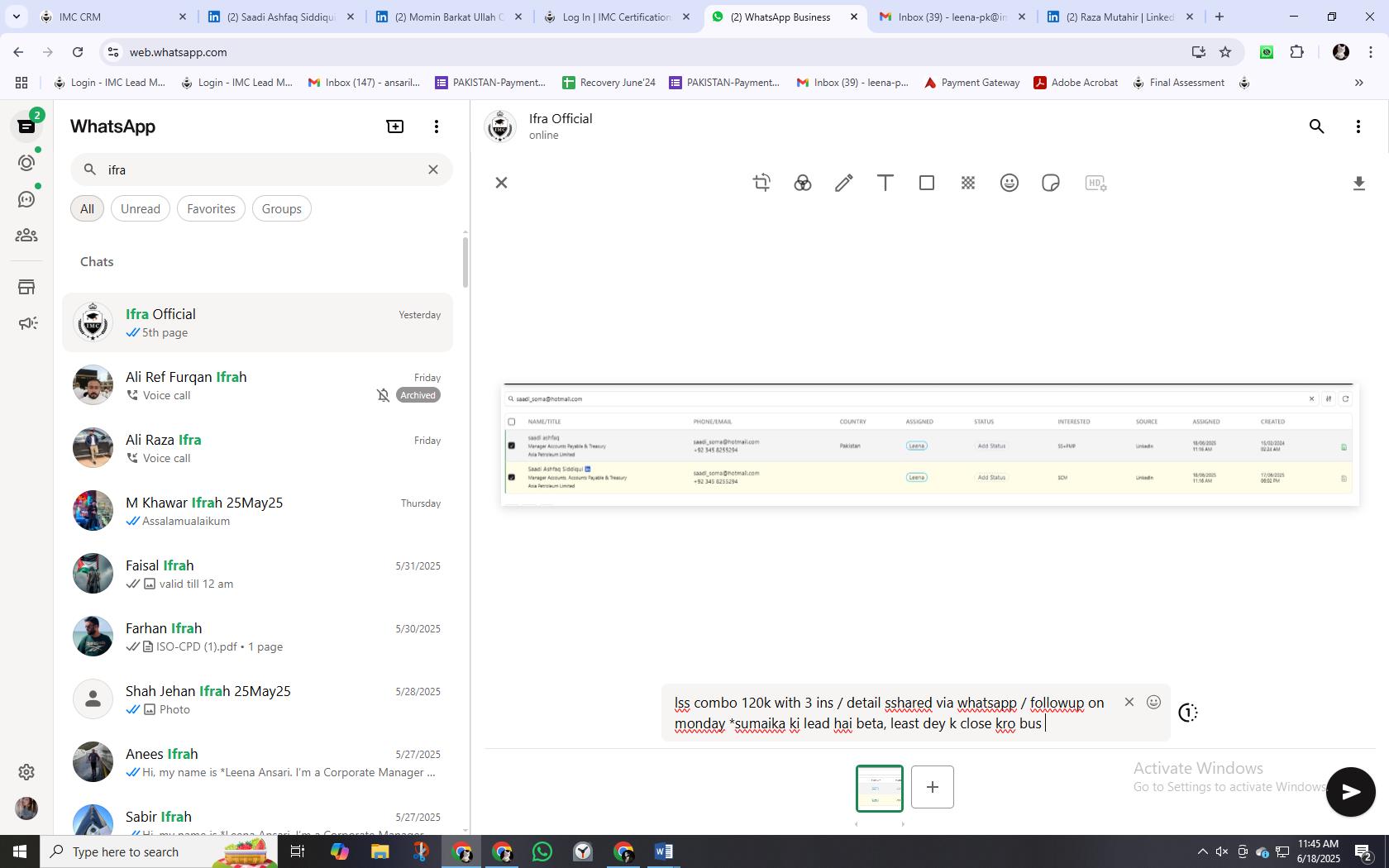Toggle HD media quality

[1095, 183]
